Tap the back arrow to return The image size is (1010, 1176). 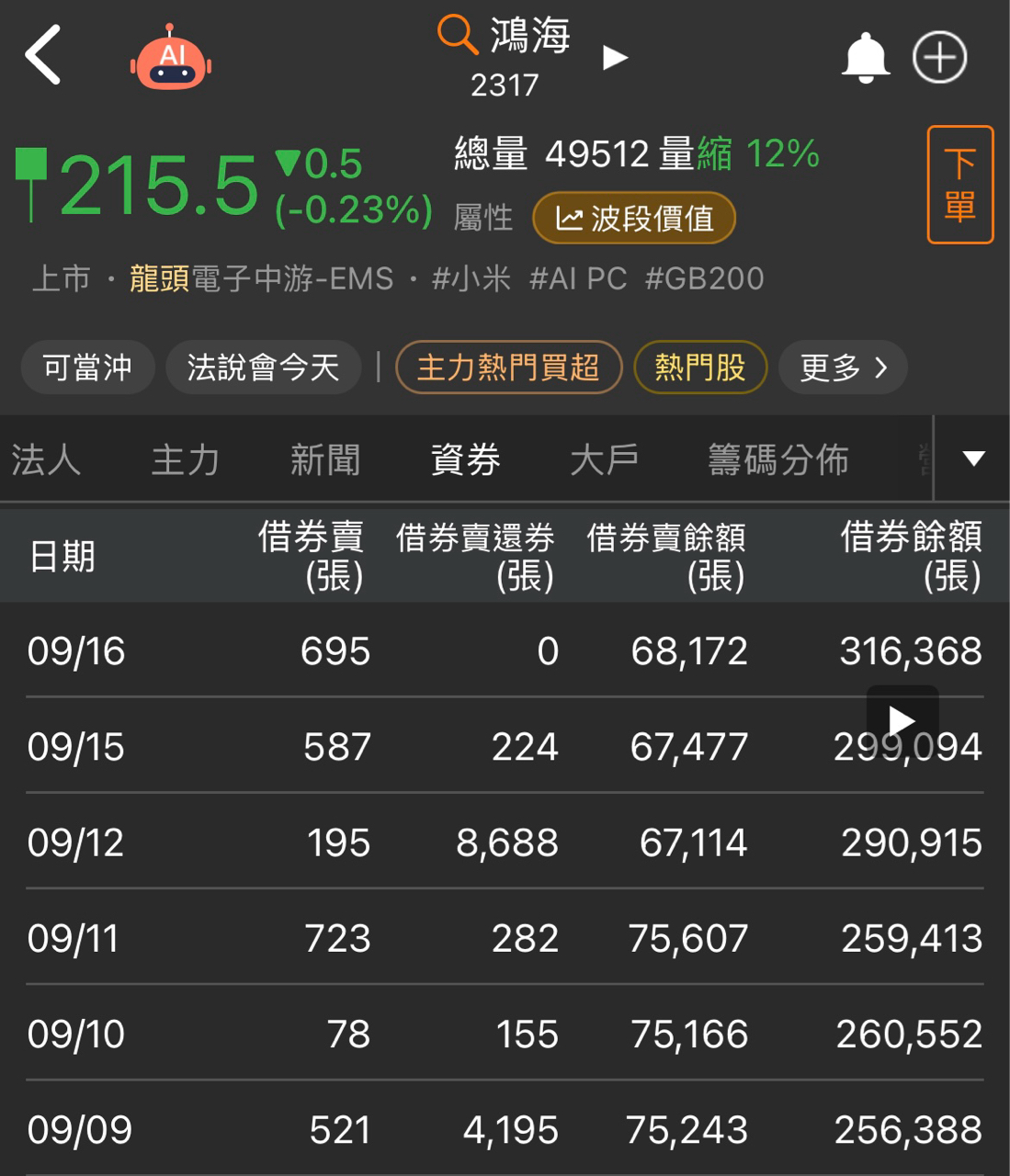[44, 55]
